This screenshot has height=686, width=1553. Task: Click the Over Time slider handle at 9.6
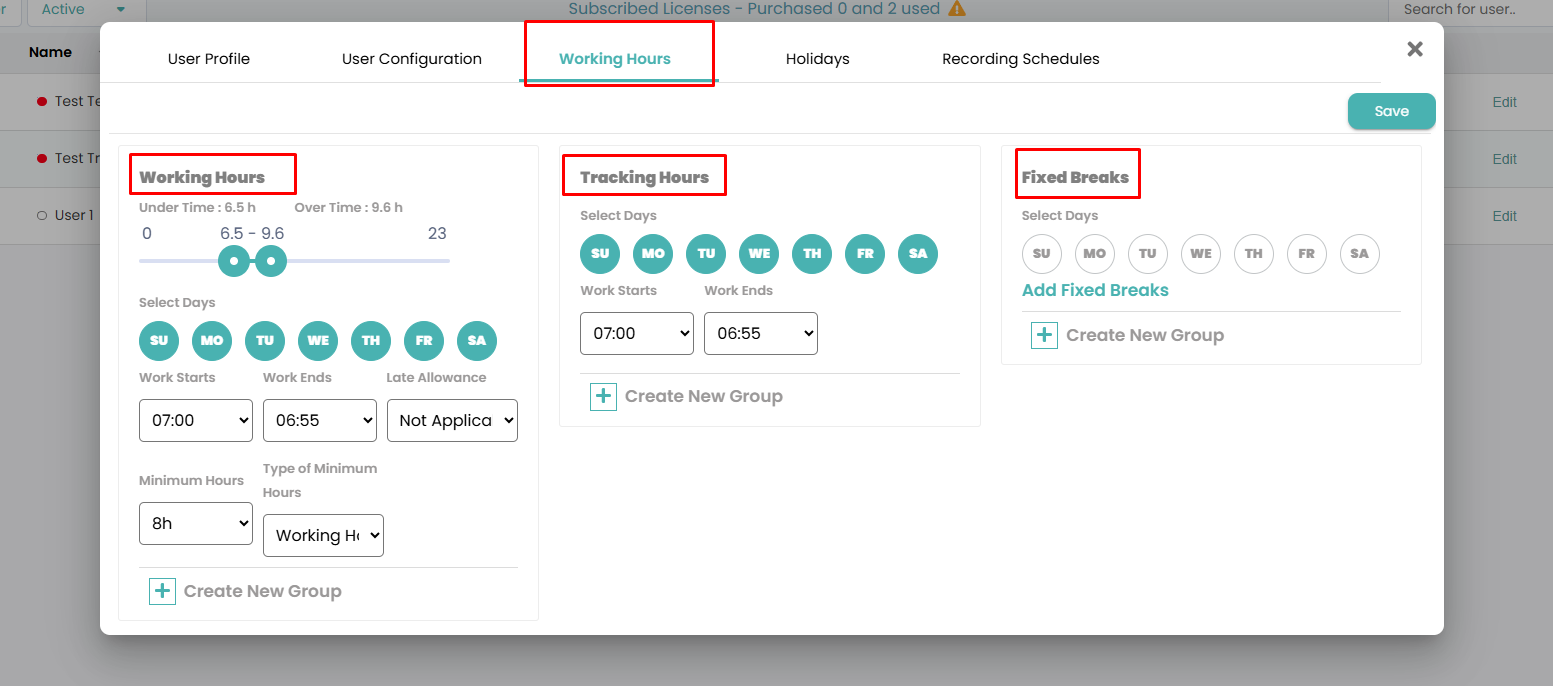(271, 261)
